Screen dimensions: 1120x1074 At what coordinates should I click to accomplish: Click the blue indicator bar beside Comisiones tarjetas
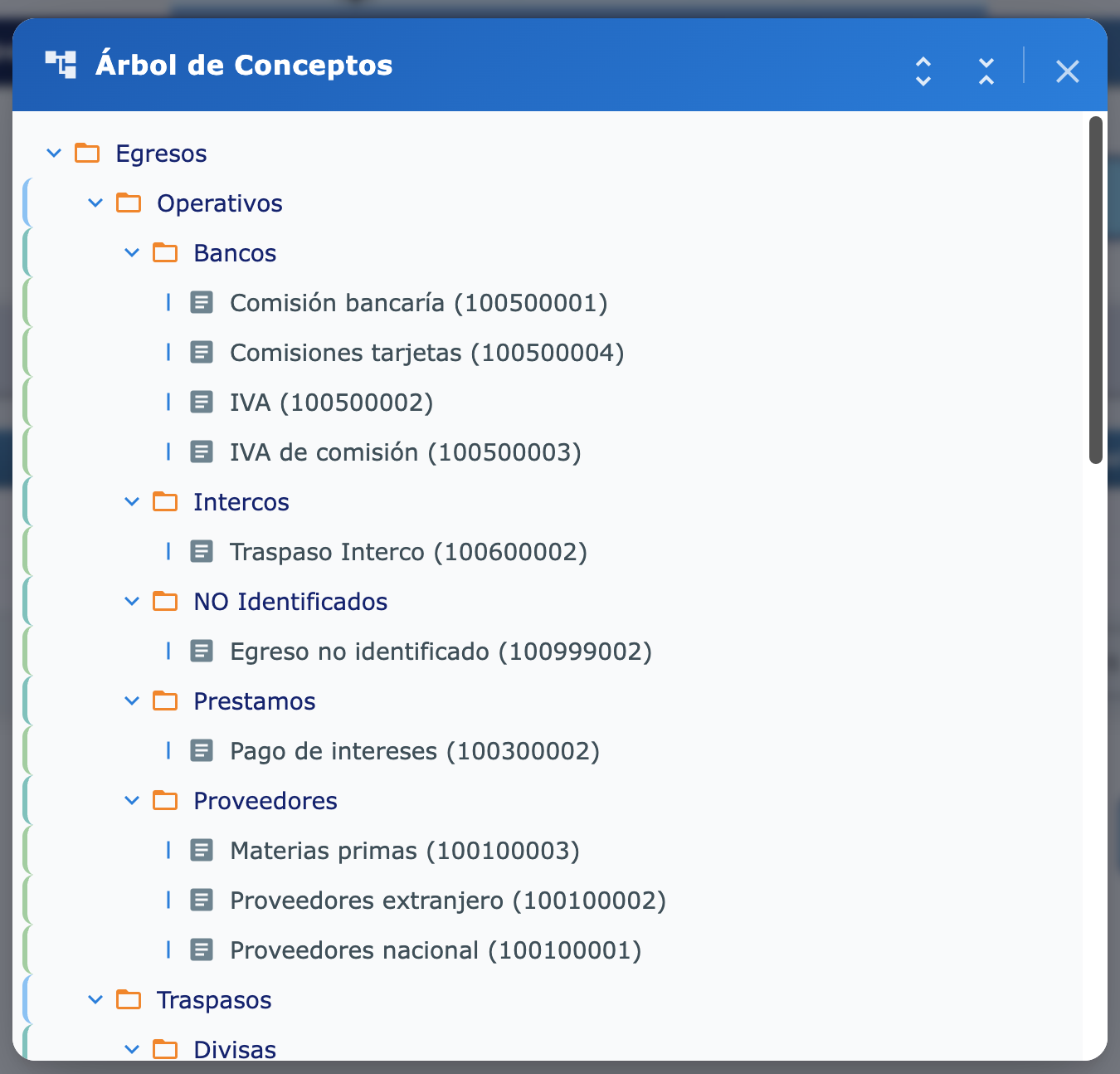tap(169, 353)
